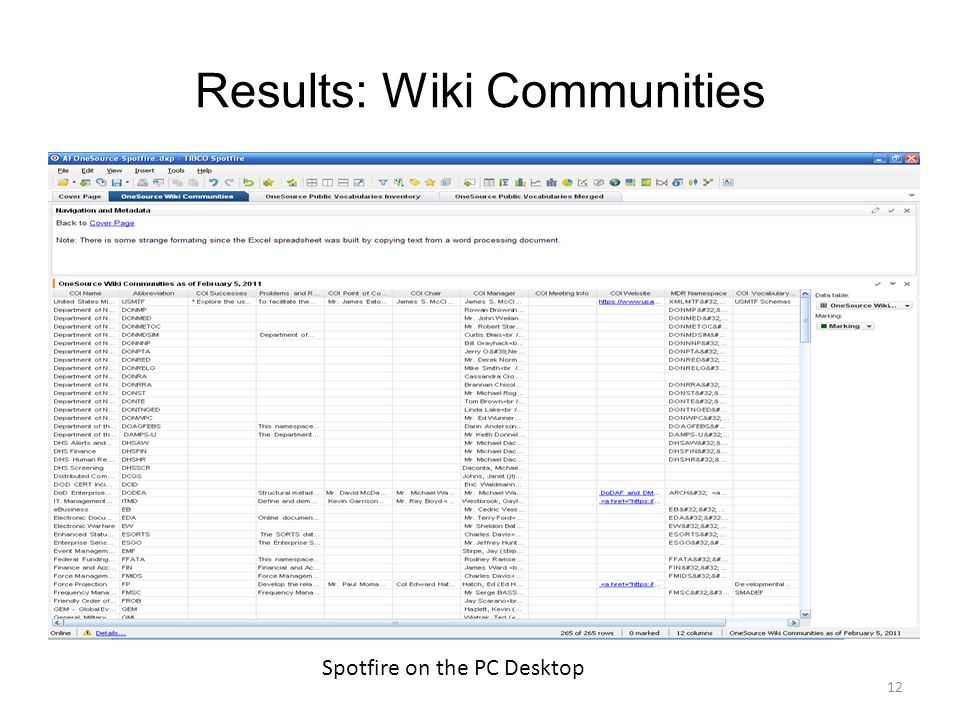Insert a Parallel Coordinate Plot visualization
The width and height of the screenshot is (960, 720).
click(x=662, y=182)
